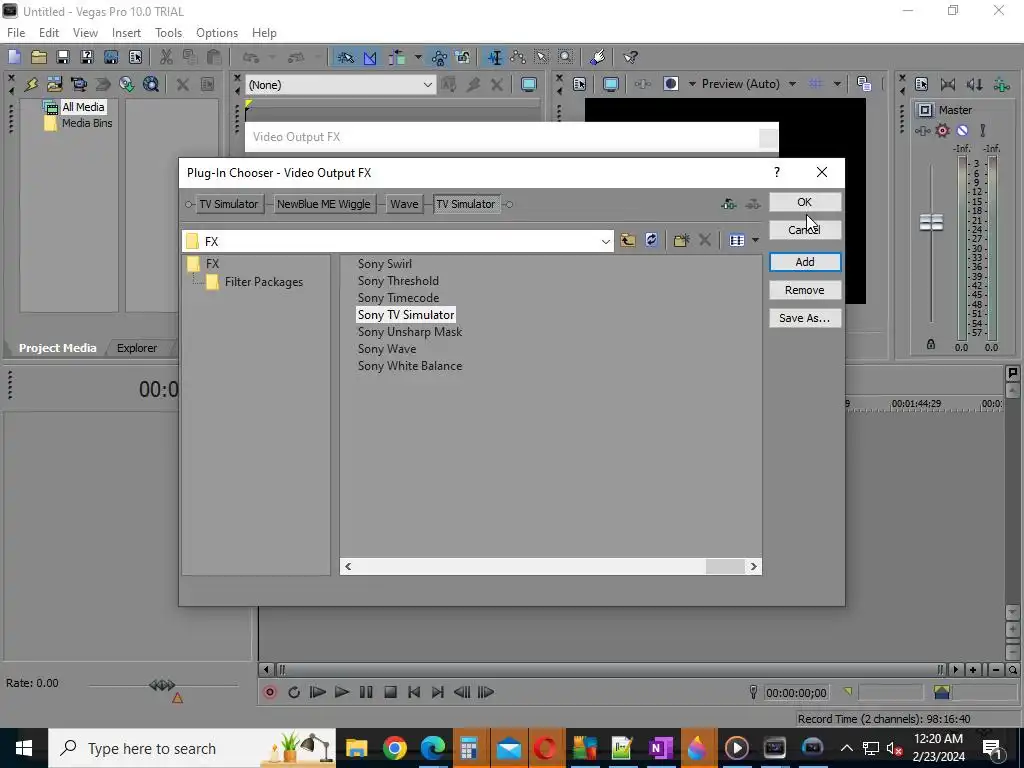Toggle Lock Envelopes to Events

pyautogui.click(x=439, y=57)
